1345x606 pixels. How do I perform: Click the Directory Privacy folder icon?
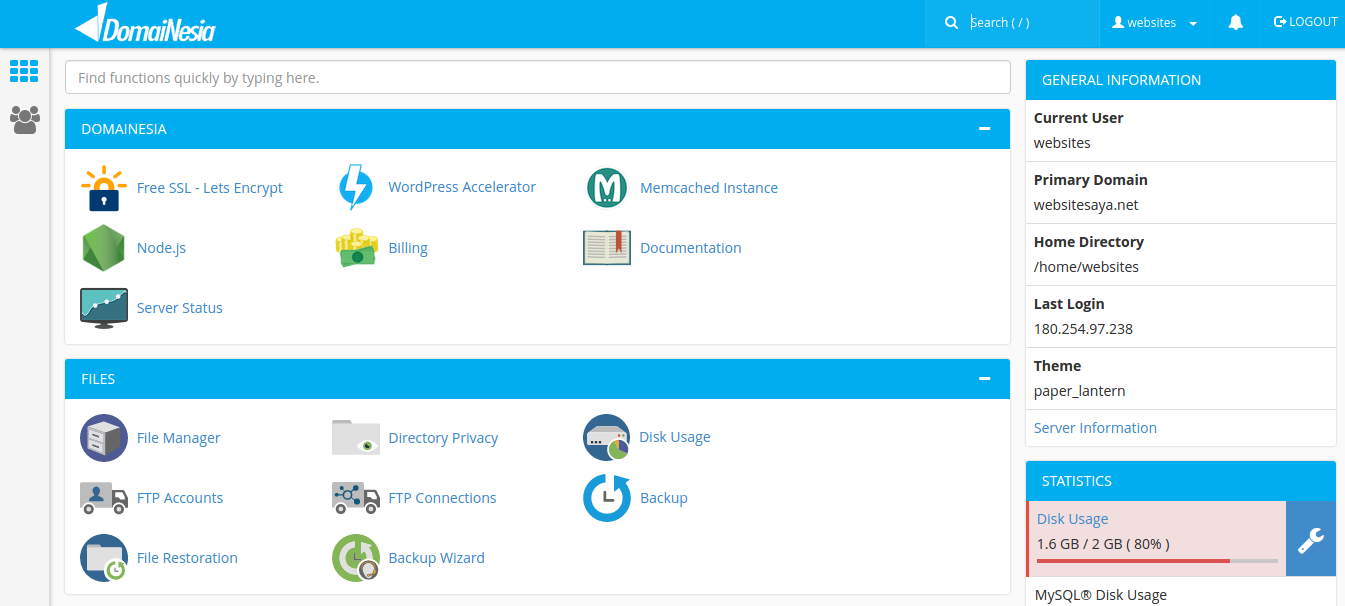point(356,438)
